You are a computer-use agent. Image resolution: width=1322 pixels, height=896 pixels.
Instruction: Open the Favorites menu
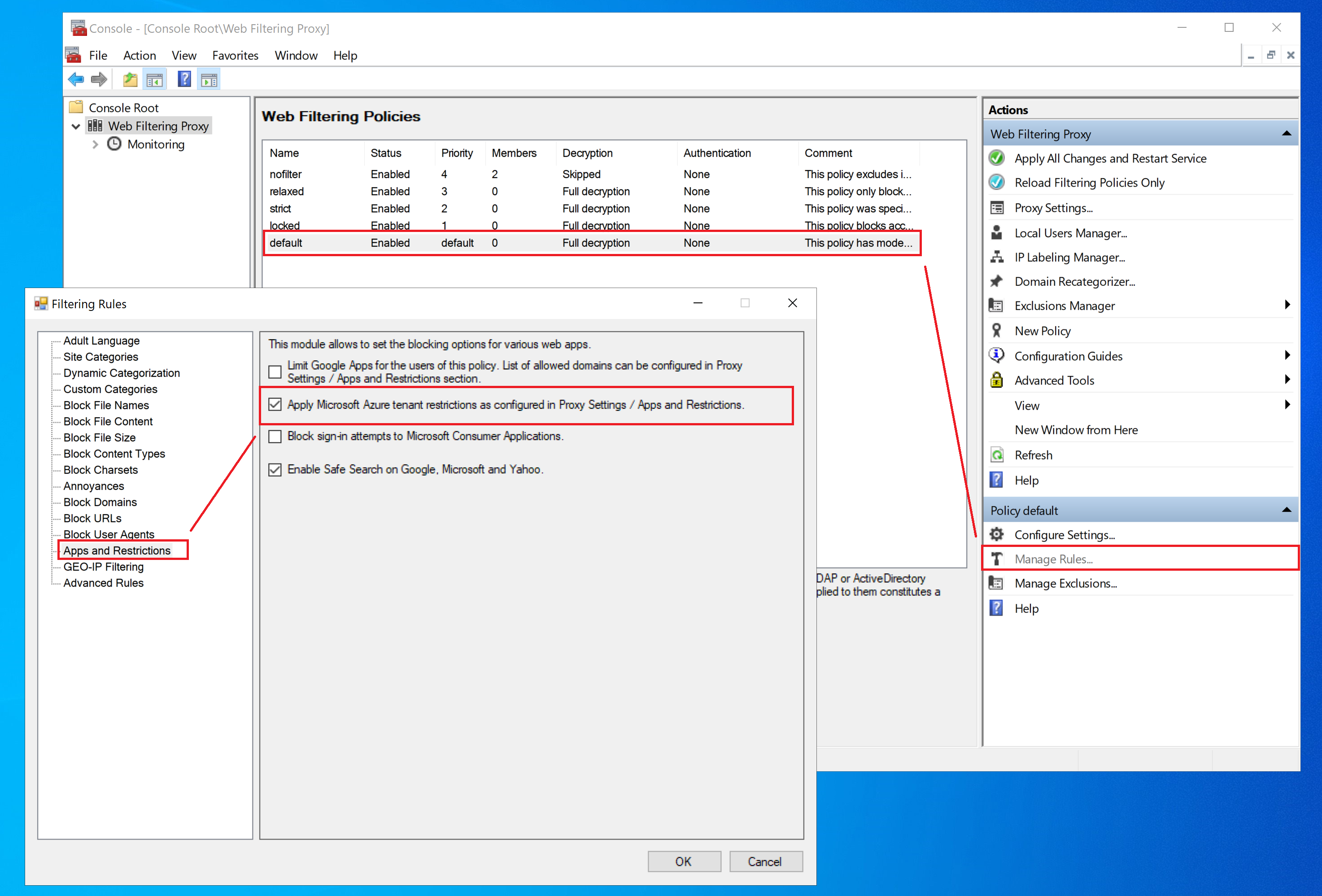tap(235, 55)
